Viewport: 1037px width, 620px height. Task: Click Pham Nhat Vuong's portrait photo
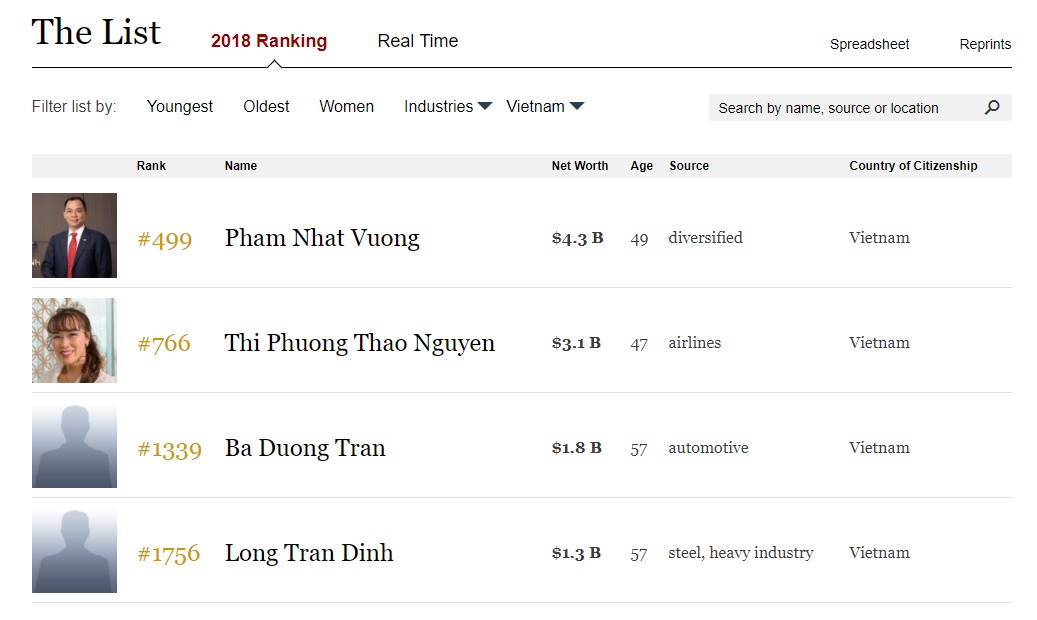[74, 235]
